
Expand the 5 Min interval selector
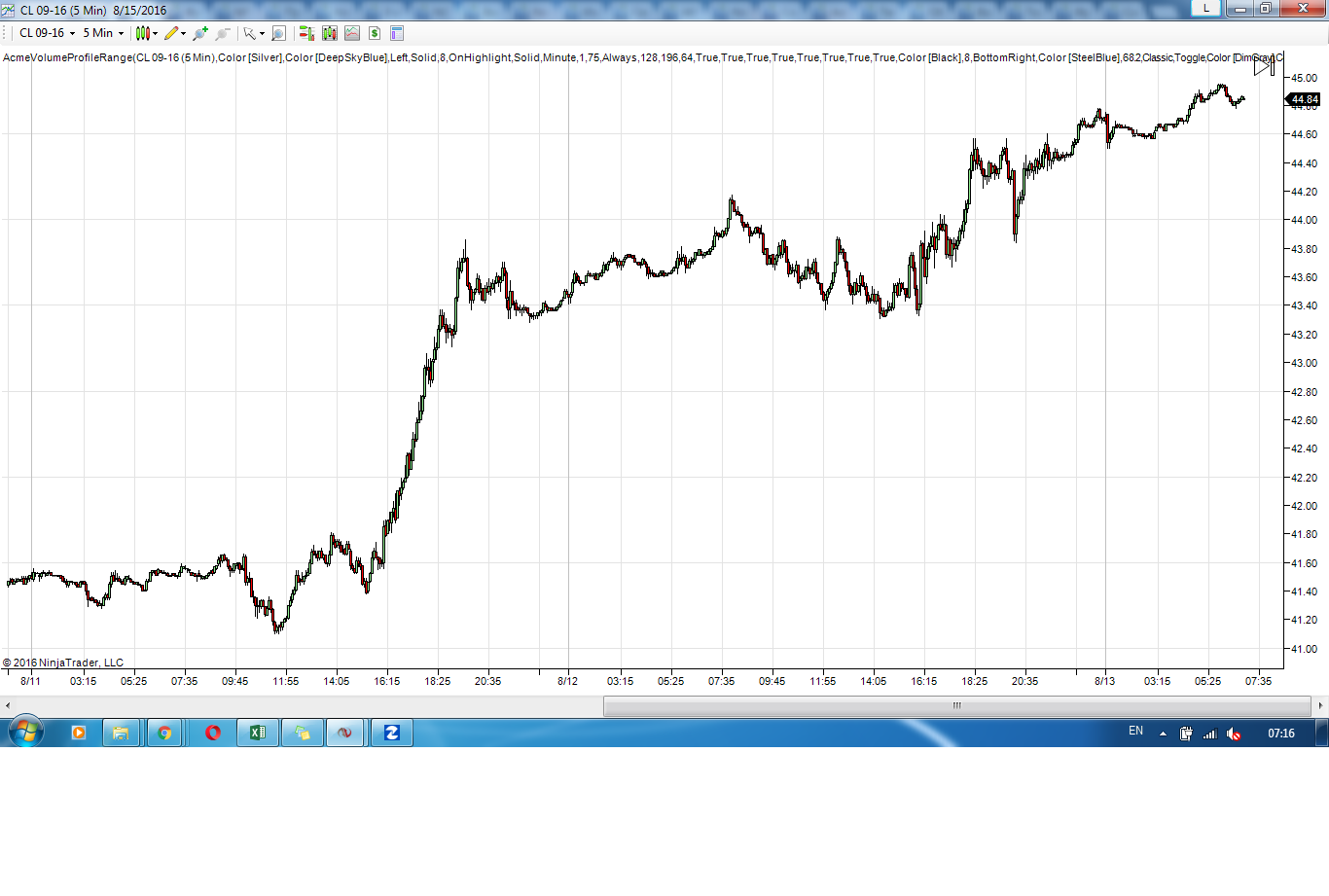click(103, 33)
